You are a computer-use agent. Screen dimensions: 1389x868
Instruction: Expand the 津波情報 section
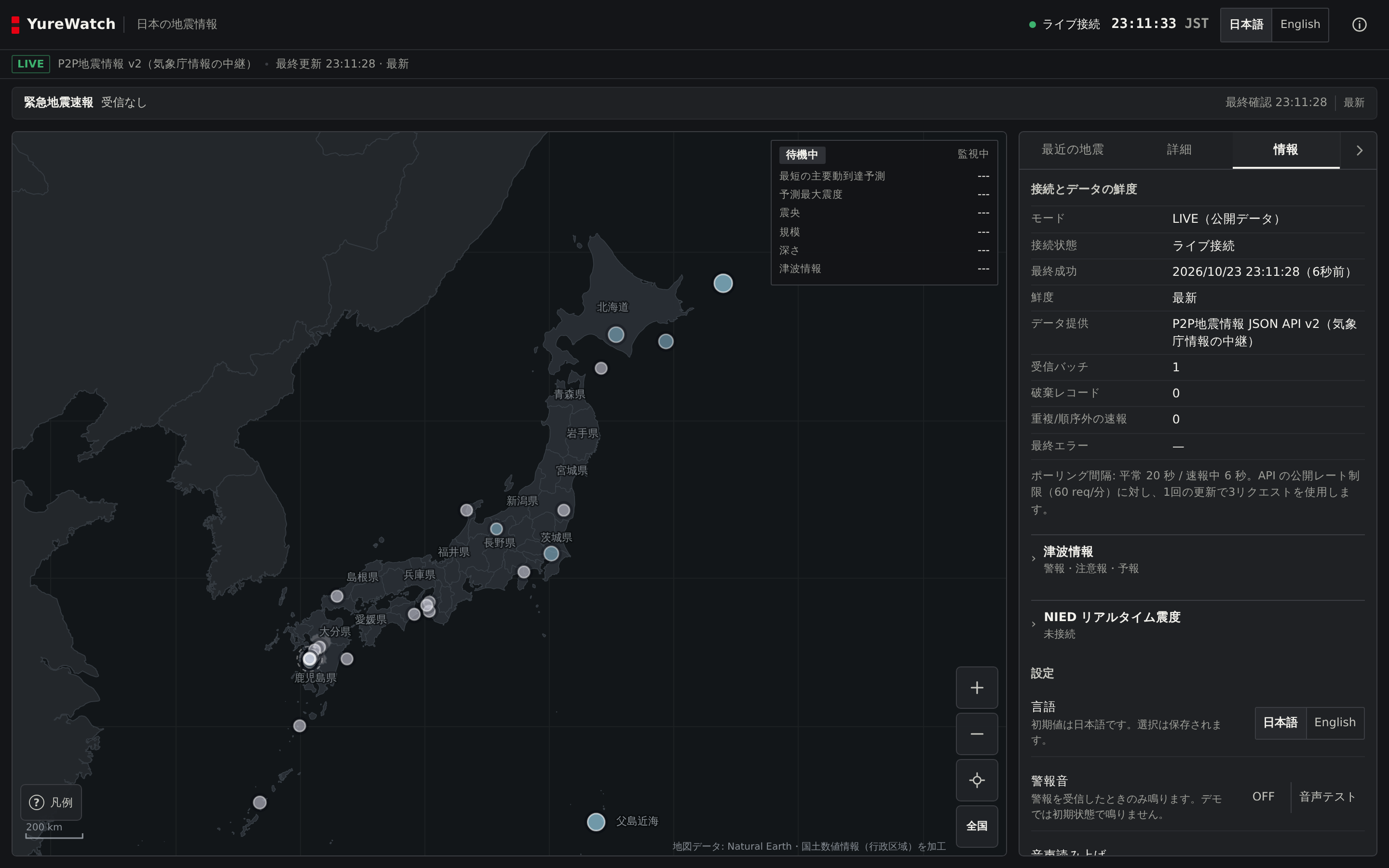point(1198,559)
